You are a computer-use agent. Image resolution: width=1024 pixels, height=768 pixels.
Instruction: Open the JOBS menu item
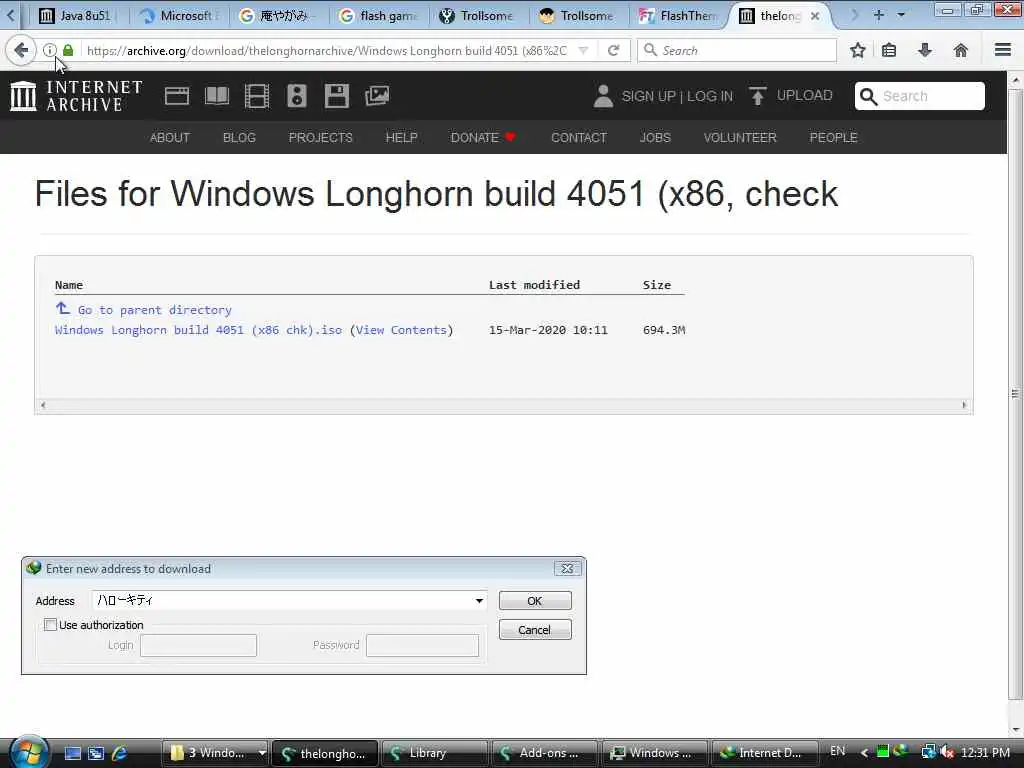pyautogui.click(x=655, y=138)
